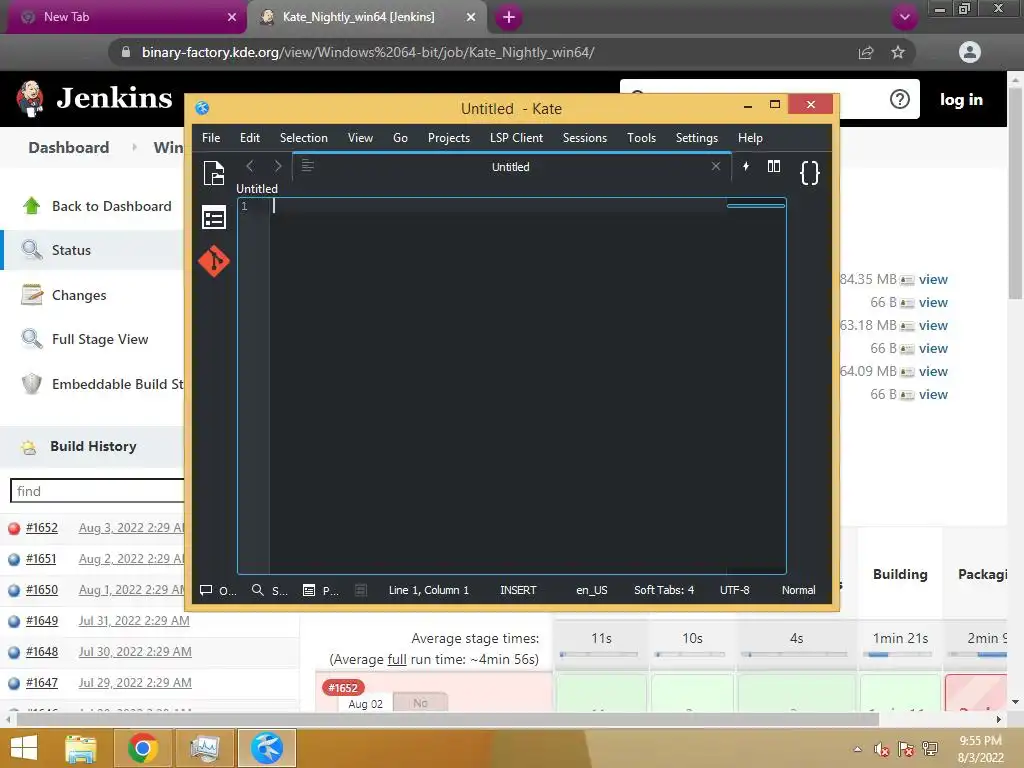1024x768 pixels.
Task: Click view link beside 84.35 MB artifact
Action: (933, 280)
